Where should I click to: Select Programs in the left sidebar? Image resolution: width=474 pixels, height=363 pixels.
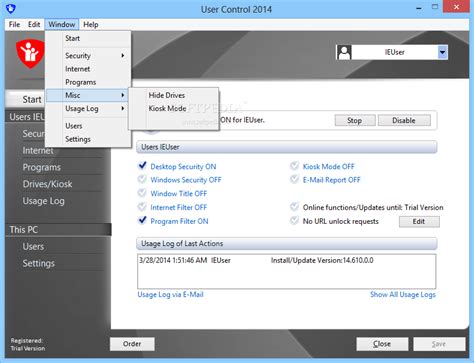point(42,167)
